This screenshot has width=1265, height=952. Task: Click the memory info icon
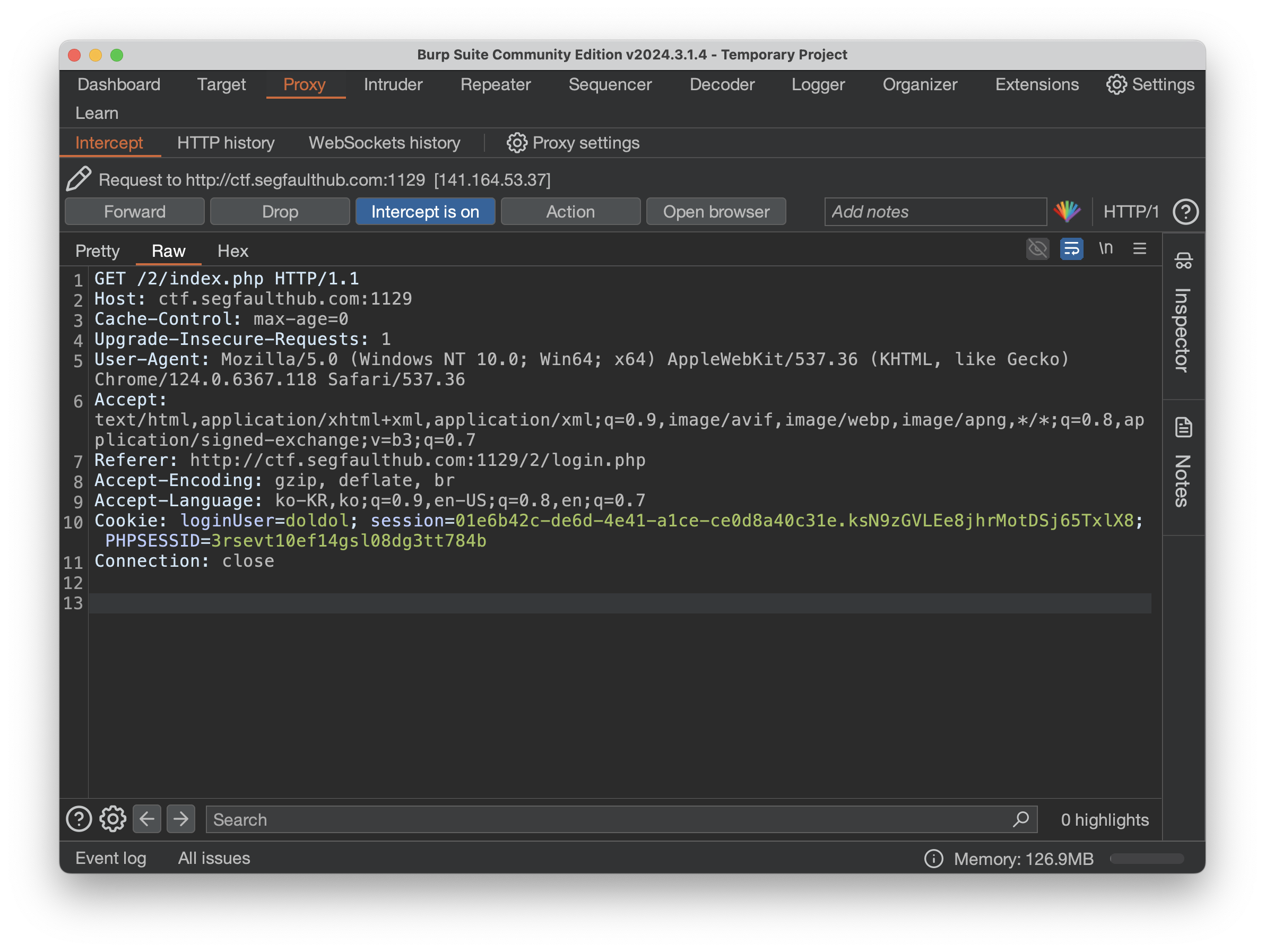[933, 858]
